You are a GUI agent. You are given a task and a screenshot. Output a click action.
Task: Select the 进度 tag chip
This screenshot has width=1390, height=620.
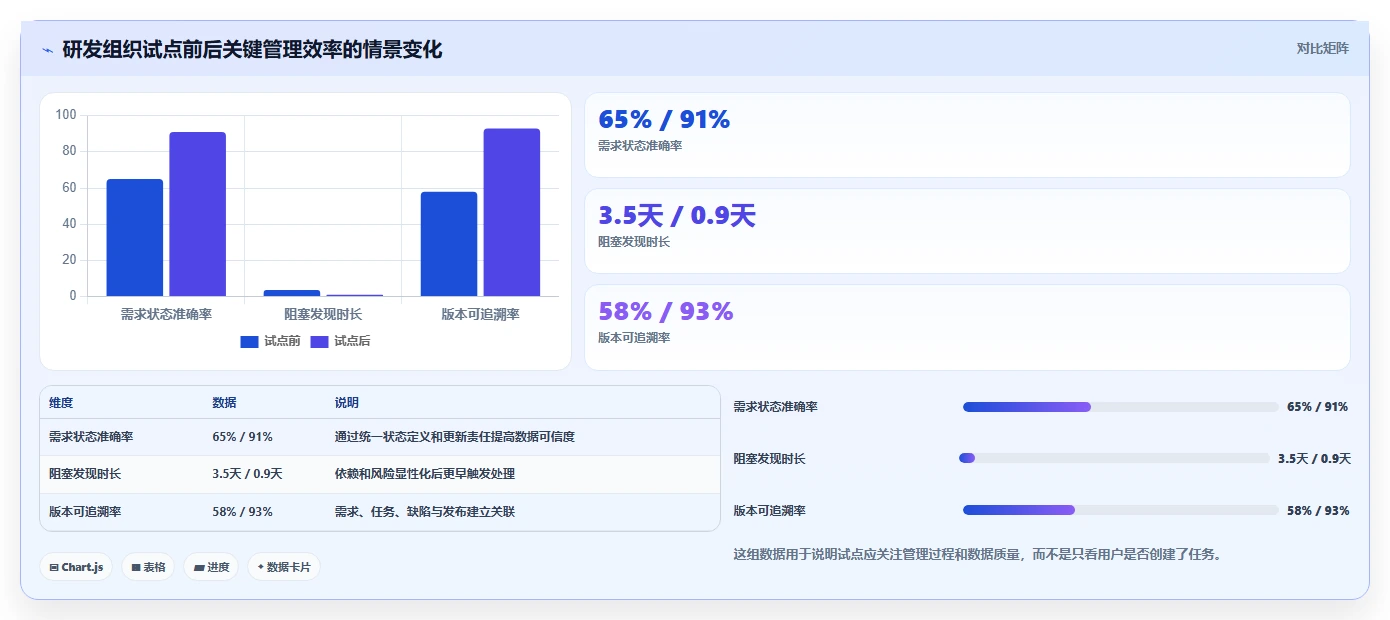coord(211,567)
